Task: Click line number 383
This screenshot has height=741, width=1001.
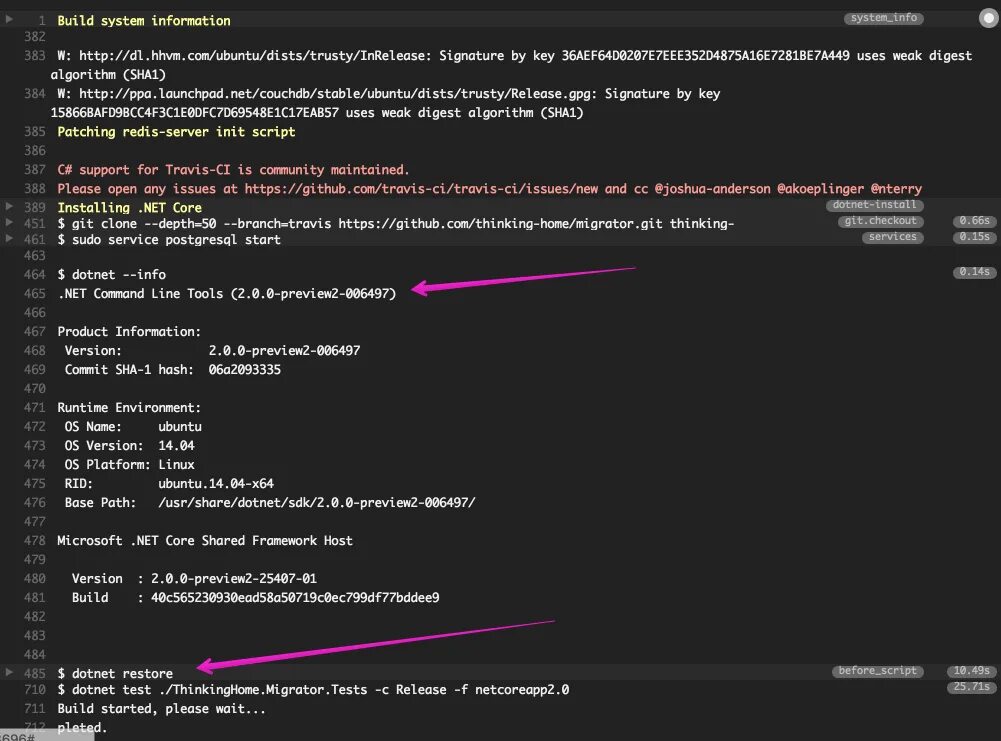Action: pos(34,56)
